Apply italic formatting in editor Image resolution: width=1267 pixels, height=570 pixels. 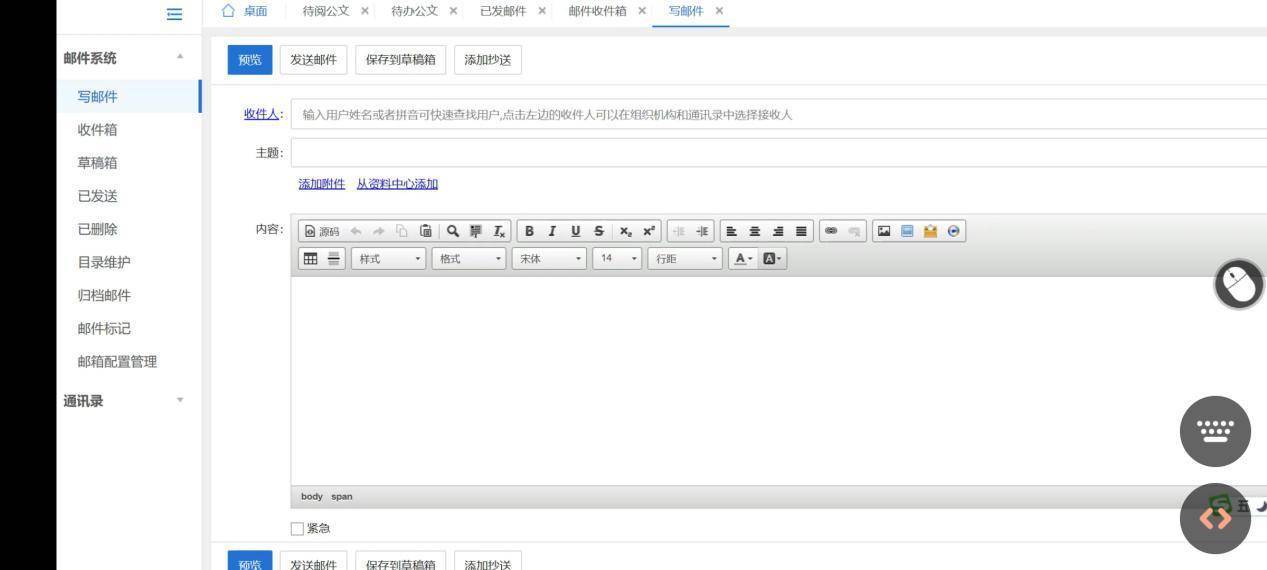(x=551, y=231)
